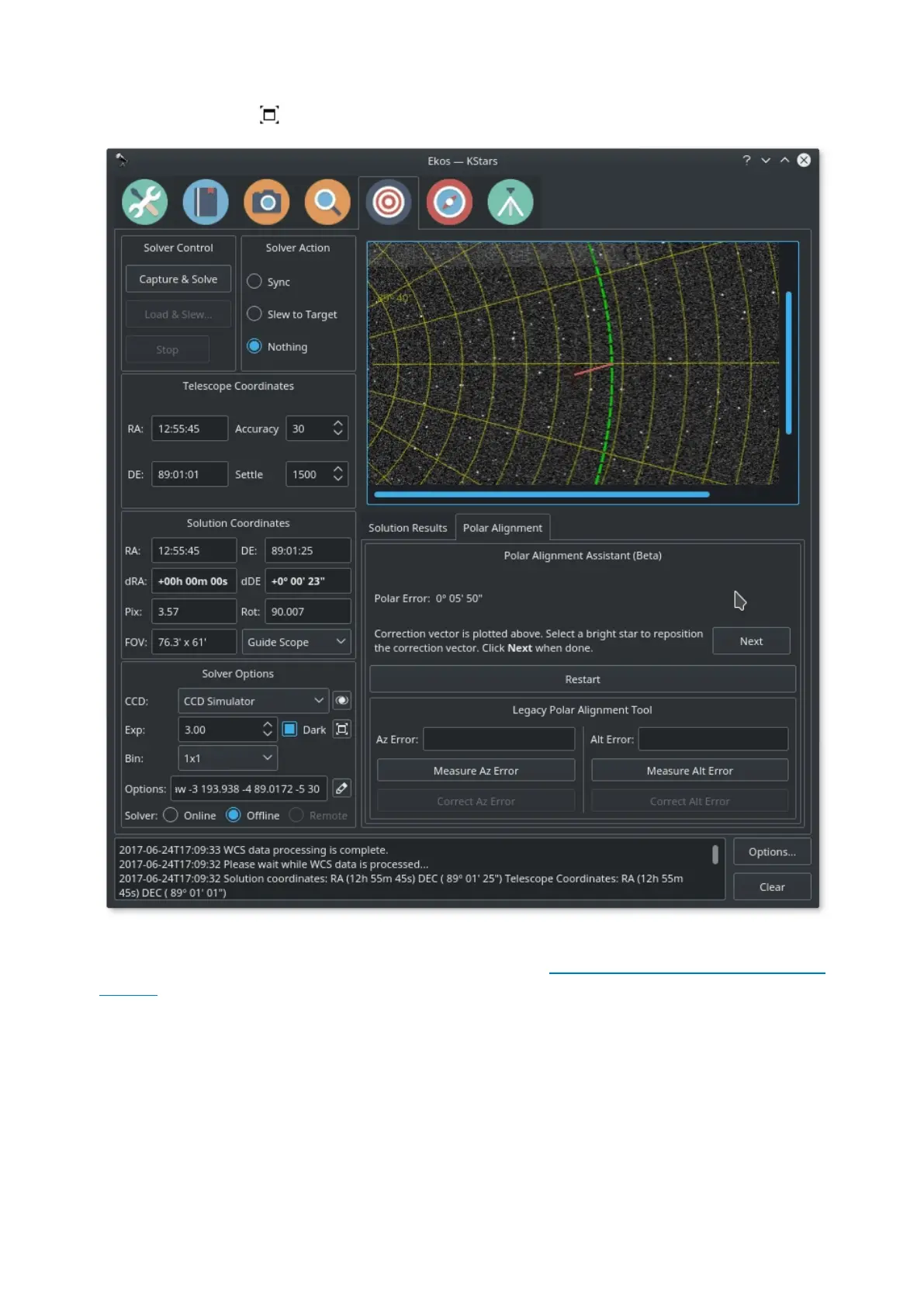Click the edit solver options pencil icon
Image resolution: width=924 pixels, height=1307 pixels.
click(x=341, y=789)
